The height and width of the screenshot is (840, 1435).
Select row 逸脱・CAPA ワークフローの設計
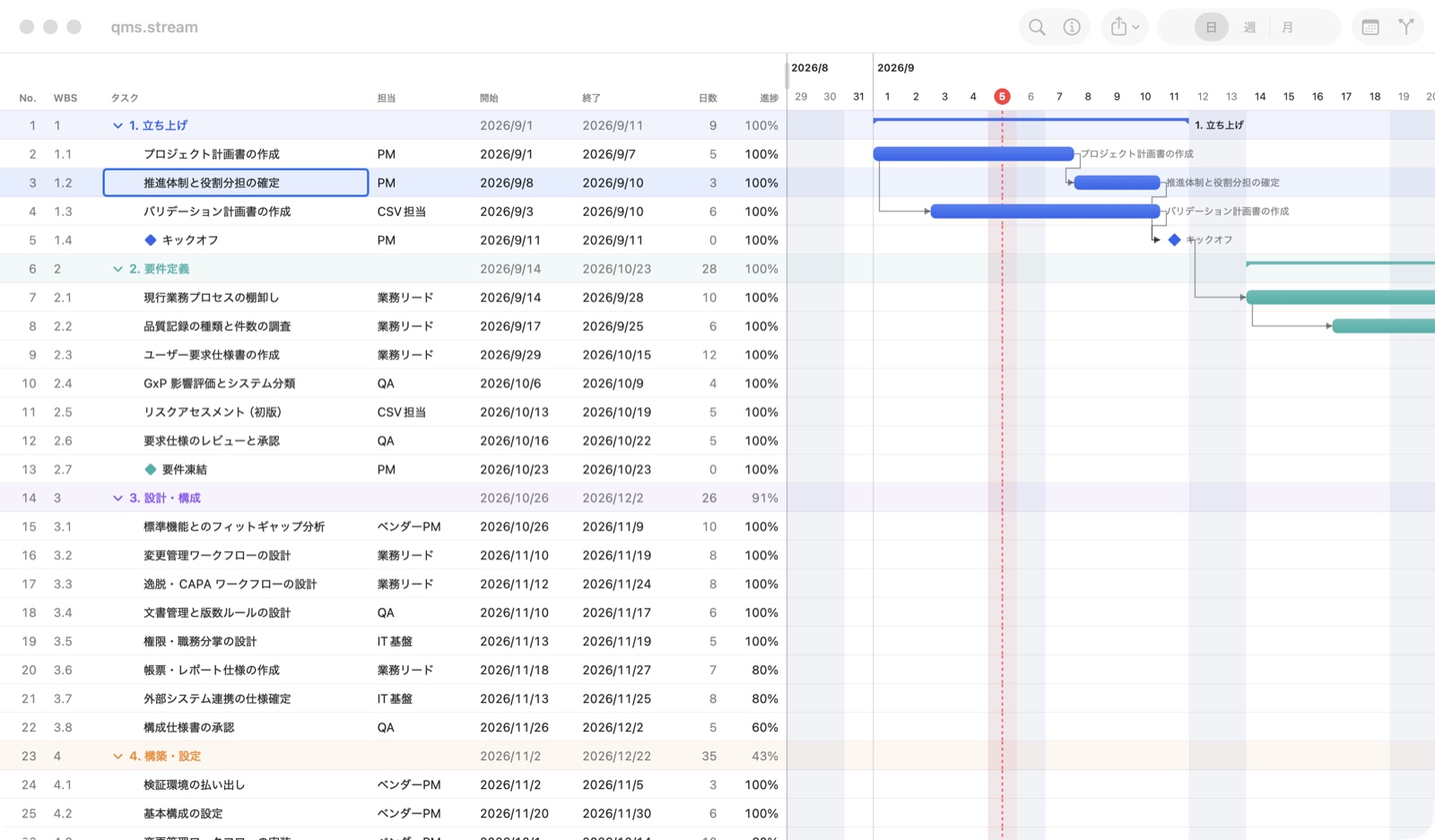pos(393,585)
